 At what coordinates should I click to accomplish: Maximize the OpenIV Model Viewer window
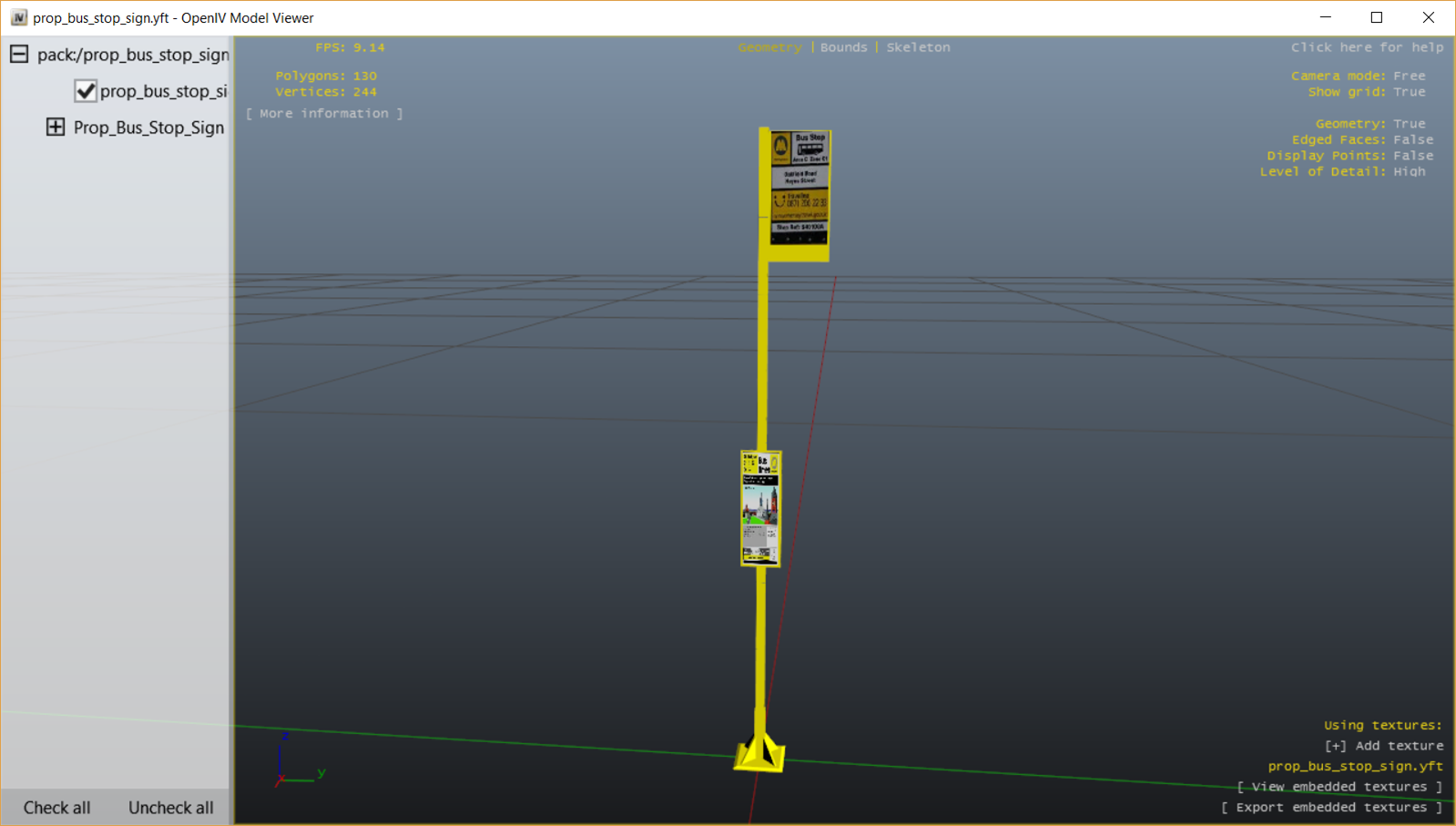pos(1377,17)
